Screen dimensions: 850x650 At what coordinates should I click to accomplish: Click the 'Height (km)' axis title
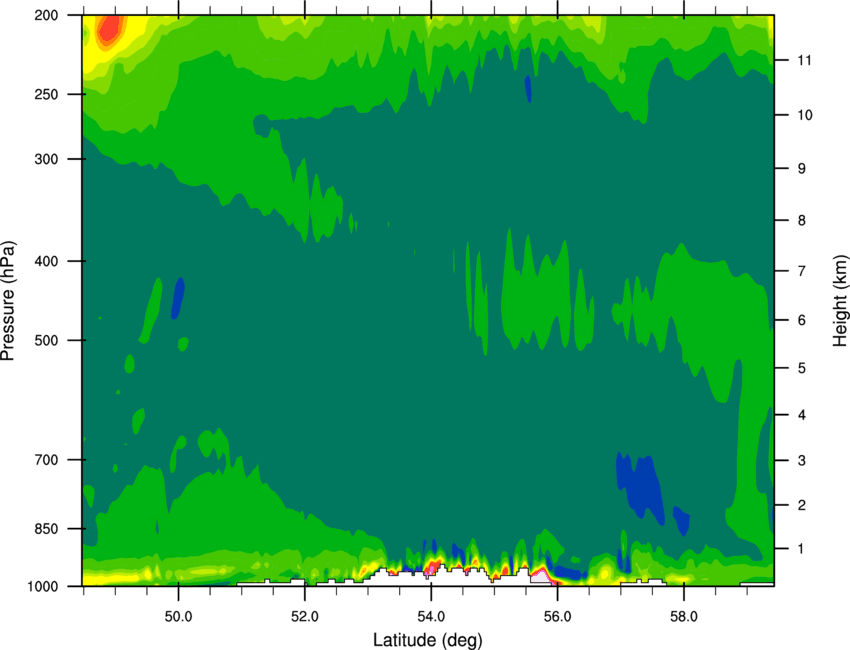tap(840, 301)
